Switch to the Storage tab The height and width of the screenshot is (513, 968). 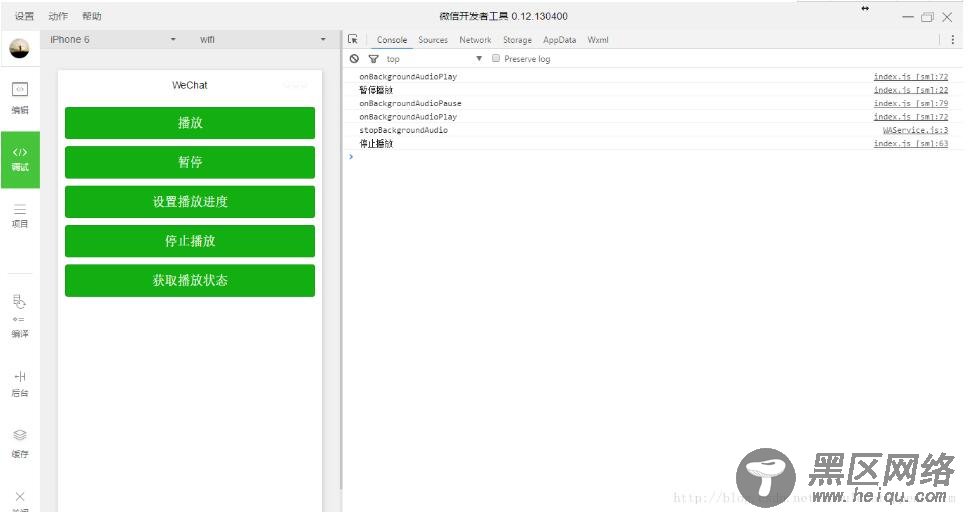[x=517, y=40]
